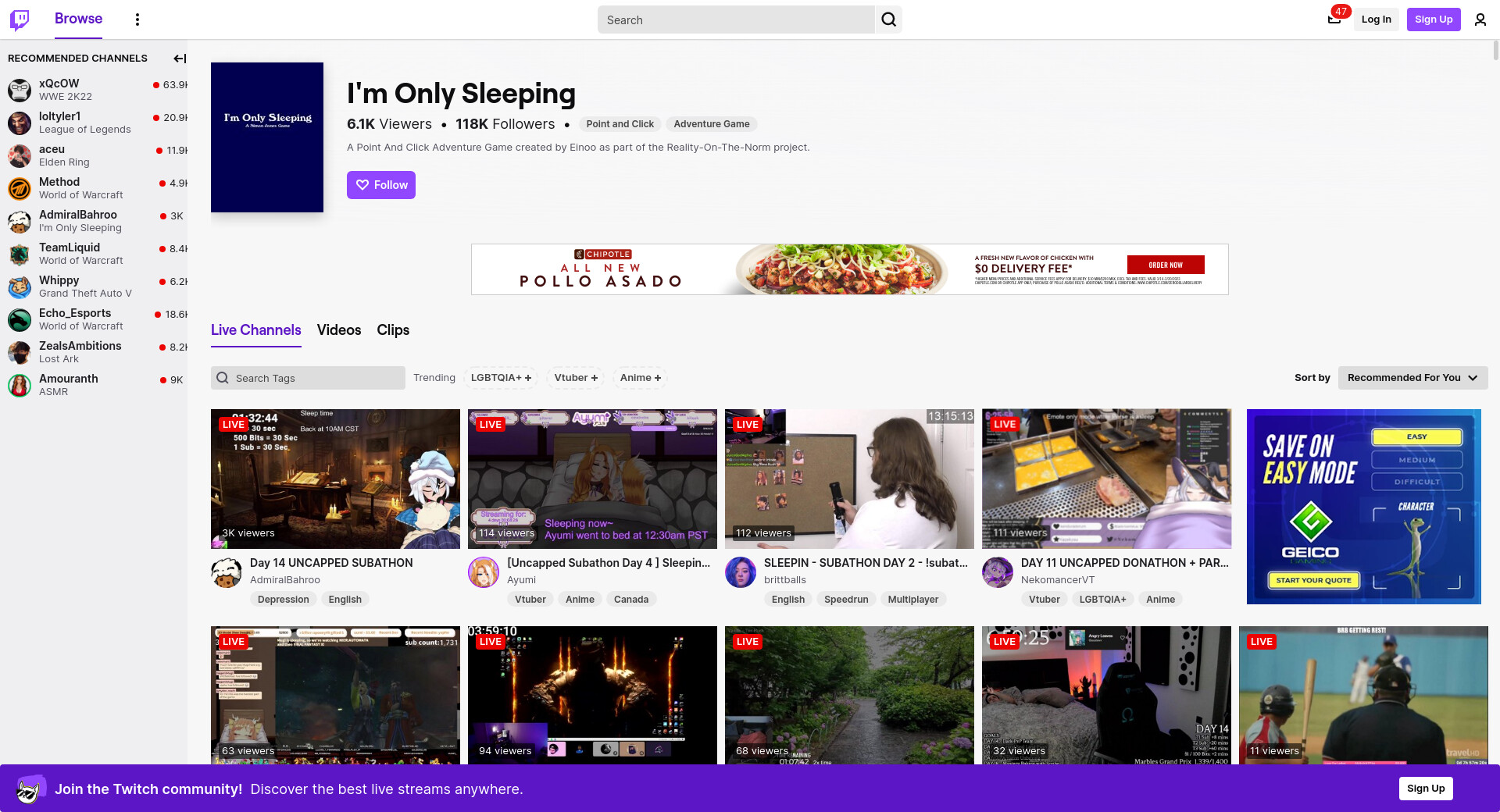The width and height of the screenshot is (1500, 812).
Task: Open the user profile icon menu
Action: click(1480, 20)
